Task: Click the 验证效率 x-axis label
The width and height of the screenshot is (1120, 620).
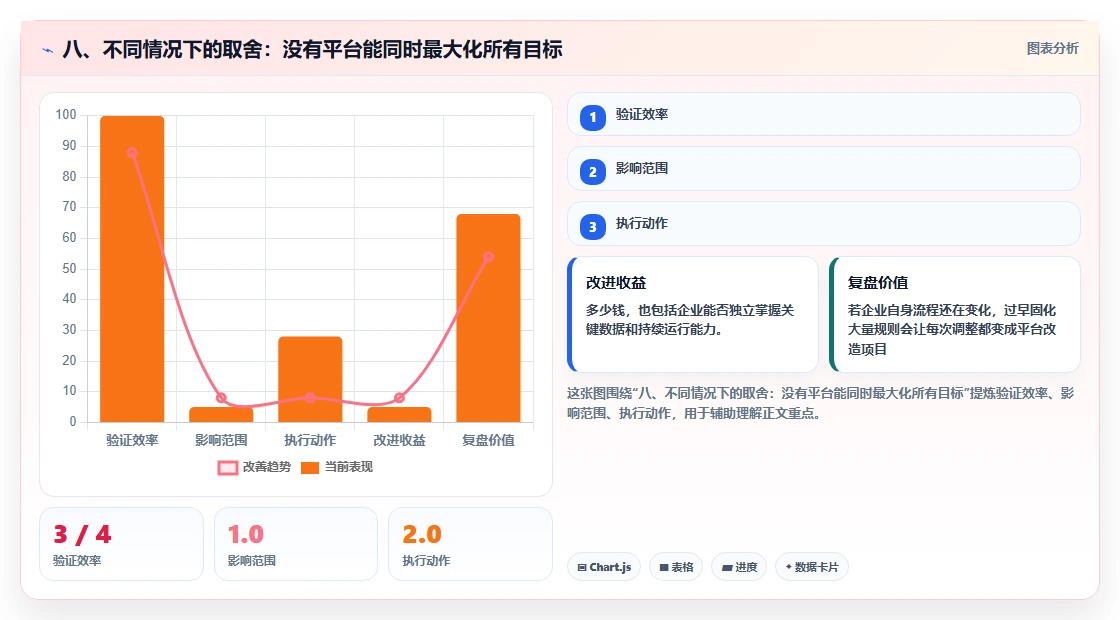Action: click(132, 441)
